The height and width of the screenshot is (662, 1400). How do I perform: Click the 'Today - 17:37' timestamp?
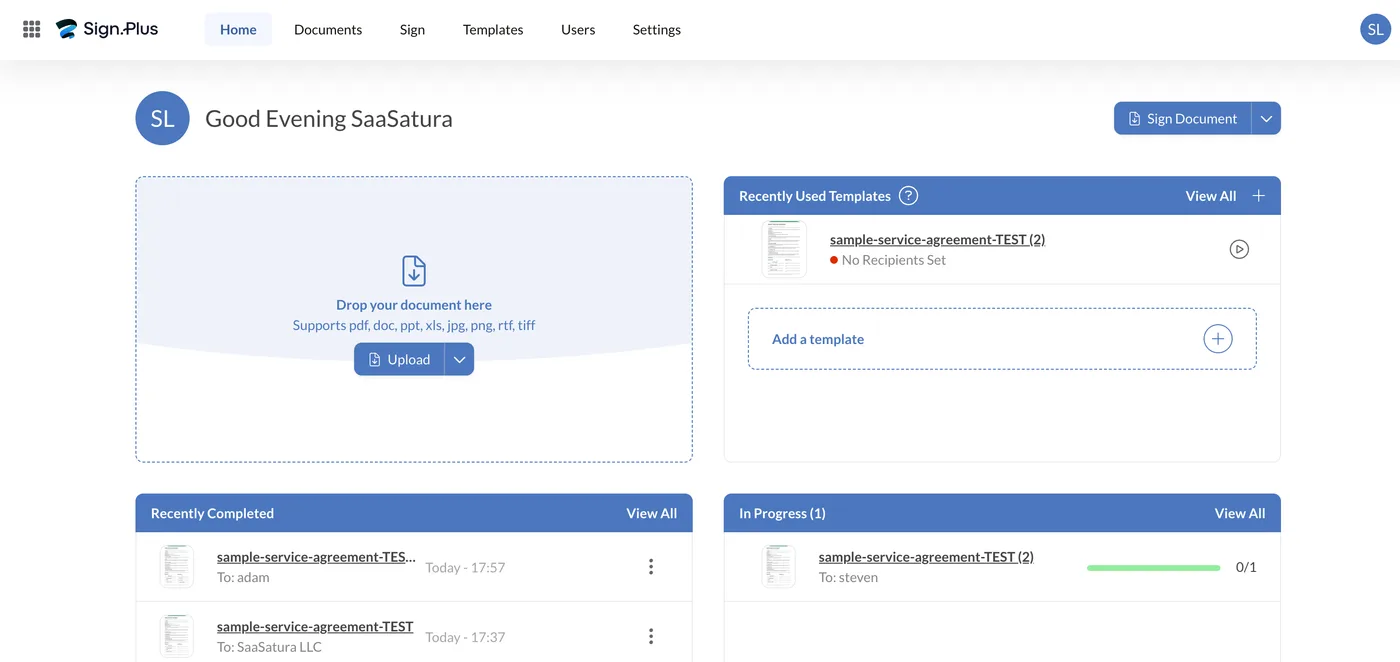465,637
